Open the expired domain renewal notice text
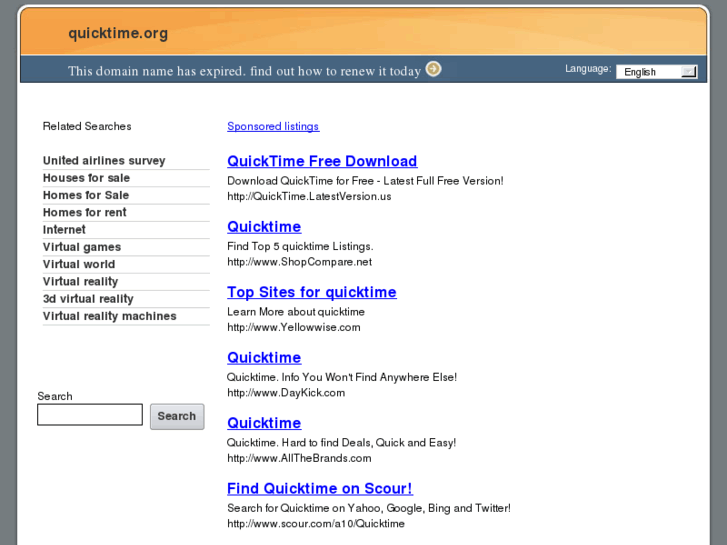 click(x=244, y=71)
